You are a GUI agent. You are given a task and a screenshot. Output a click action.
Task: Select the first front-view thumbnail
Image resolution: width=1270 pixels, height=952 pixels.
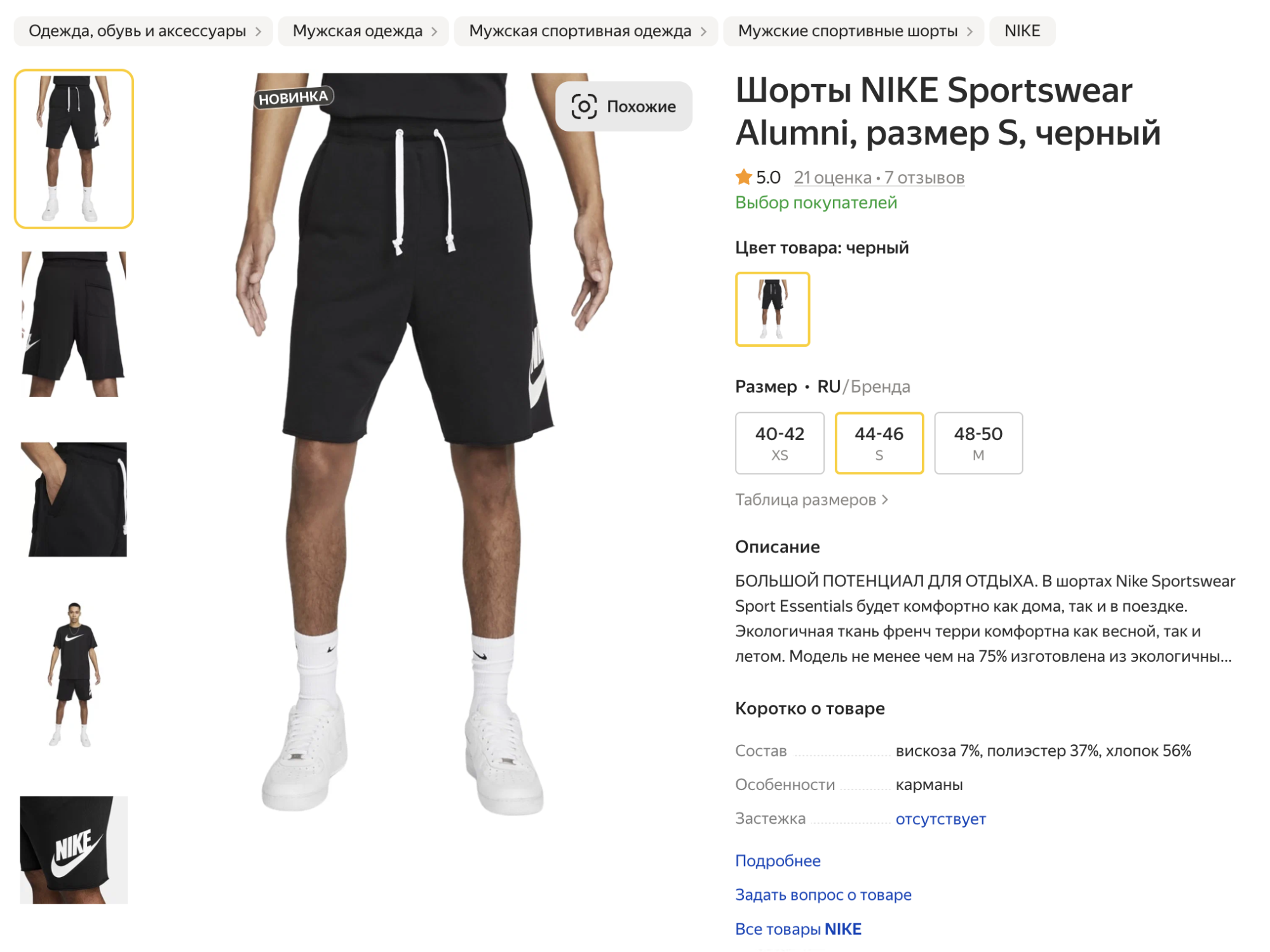[x=74, y=149]
